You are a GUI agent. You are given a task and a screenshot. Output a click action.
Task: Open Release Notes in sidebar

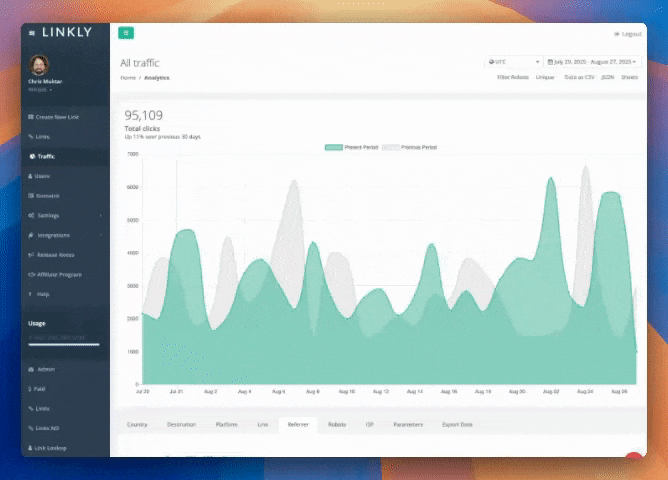[55, 254]
